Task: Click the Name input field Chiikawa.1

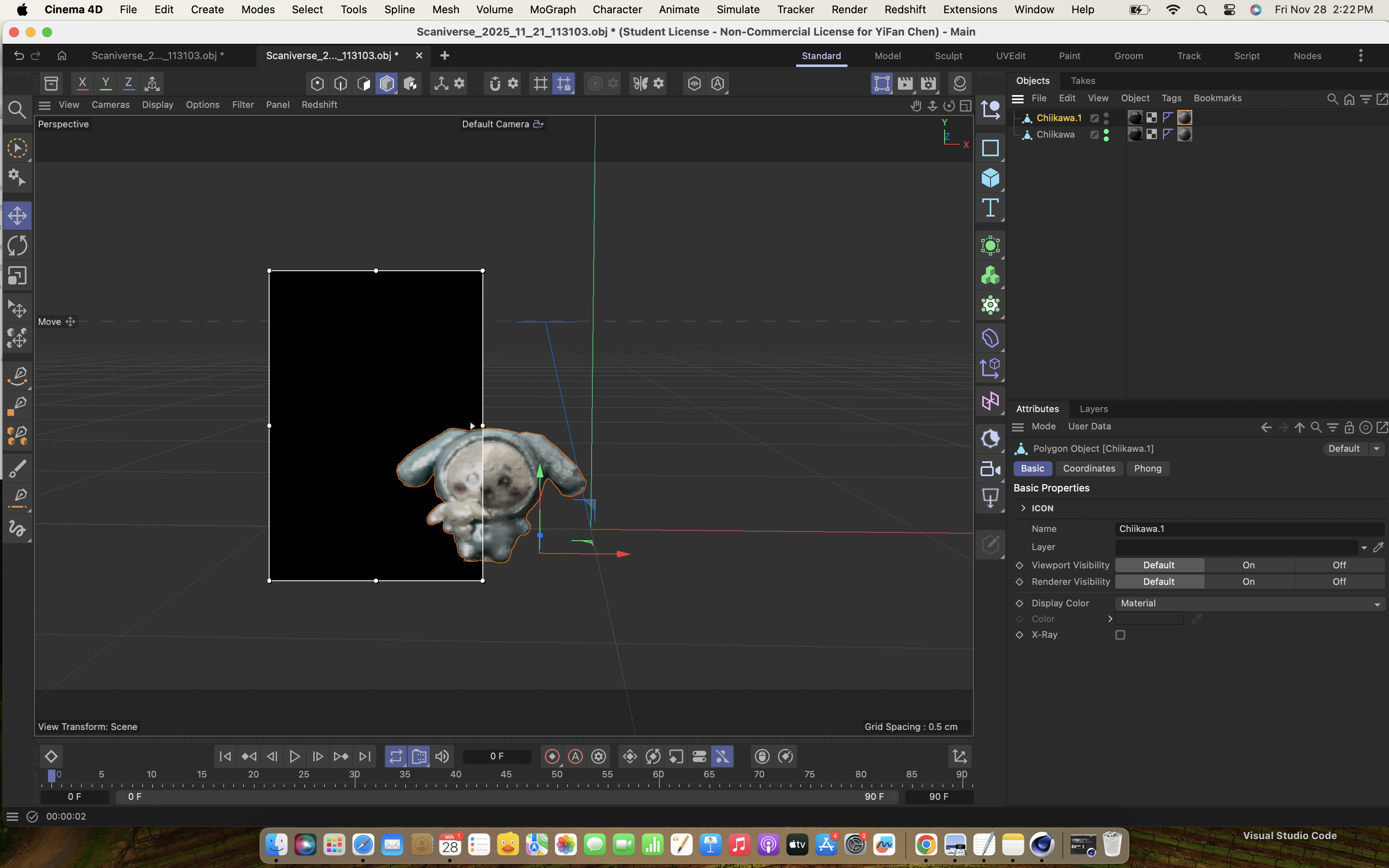Action: tap(1249, 529)
